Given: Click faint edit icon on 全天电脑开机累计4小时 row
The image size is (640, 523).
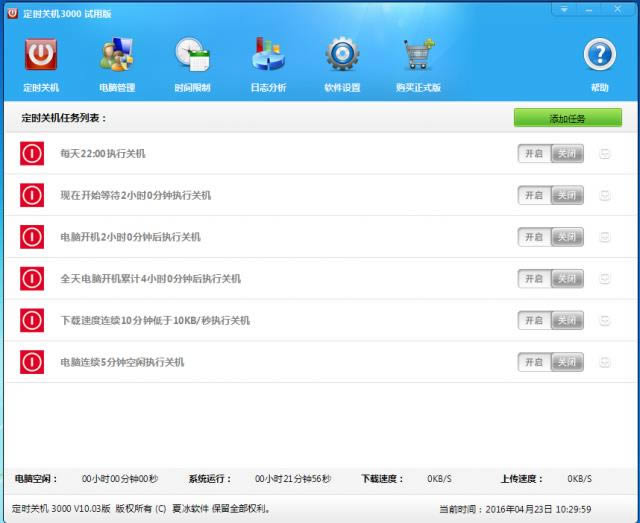Looking at the screenshot, I should point(604,279).
